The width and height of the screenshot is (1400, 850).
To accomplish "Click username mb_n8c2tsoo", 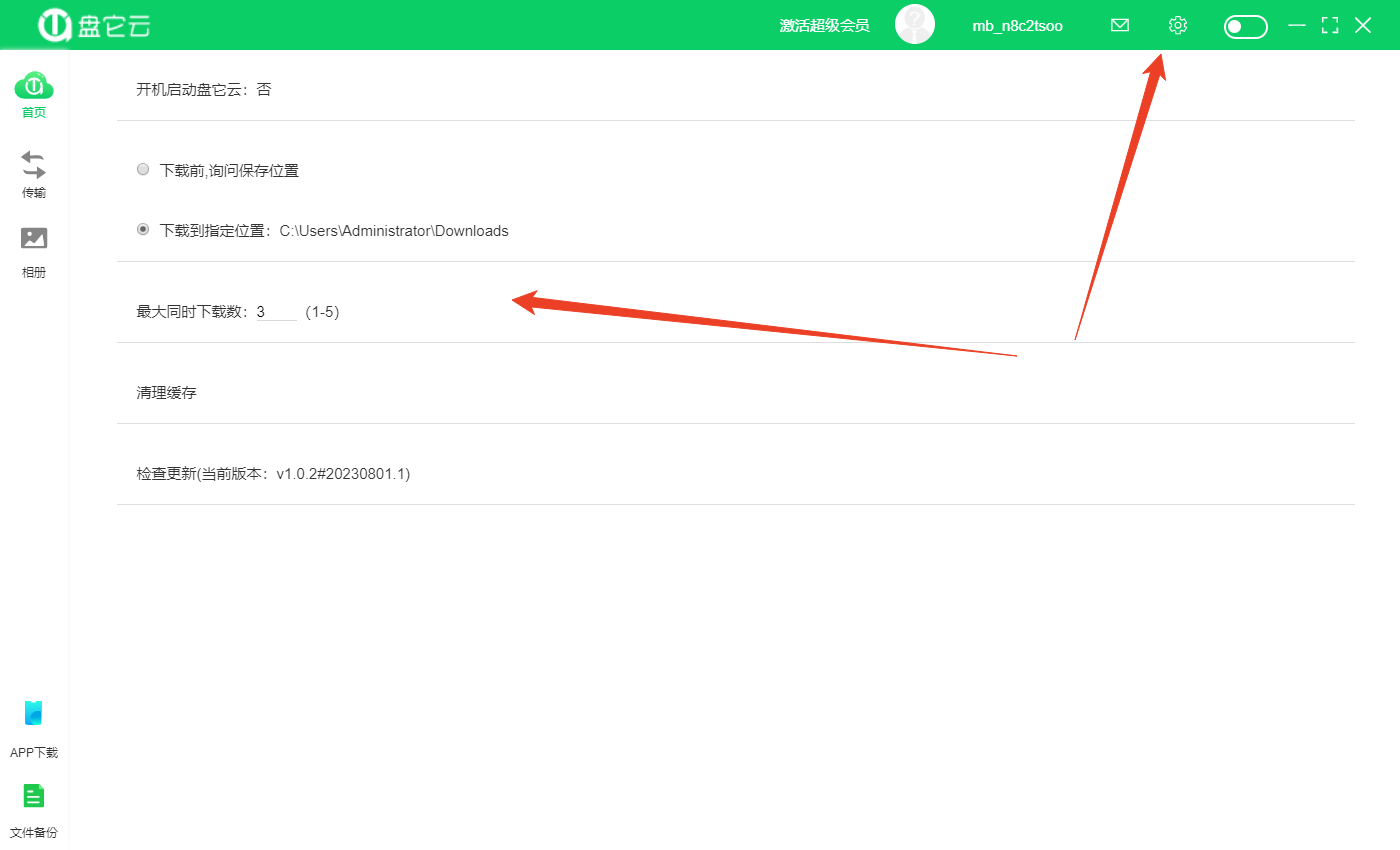I will (x=1017, y=26).
